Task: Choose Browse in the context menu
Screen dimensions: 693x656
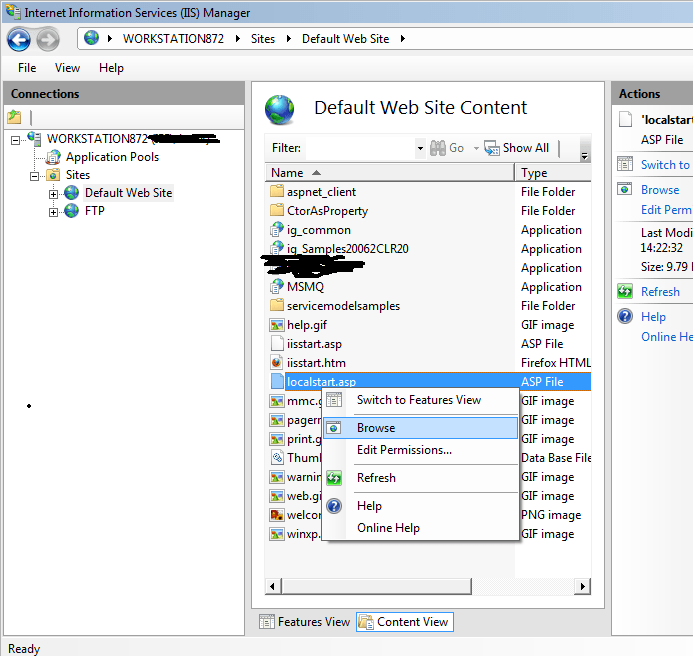Action: click(x=420, y=428)
